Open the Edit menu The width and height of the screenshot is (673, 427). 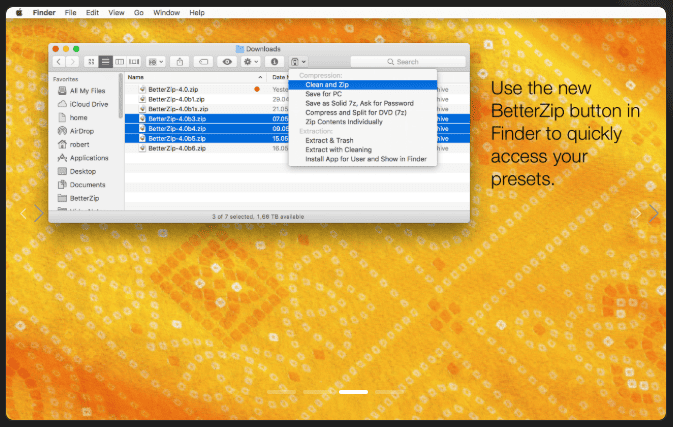(92, 12)
